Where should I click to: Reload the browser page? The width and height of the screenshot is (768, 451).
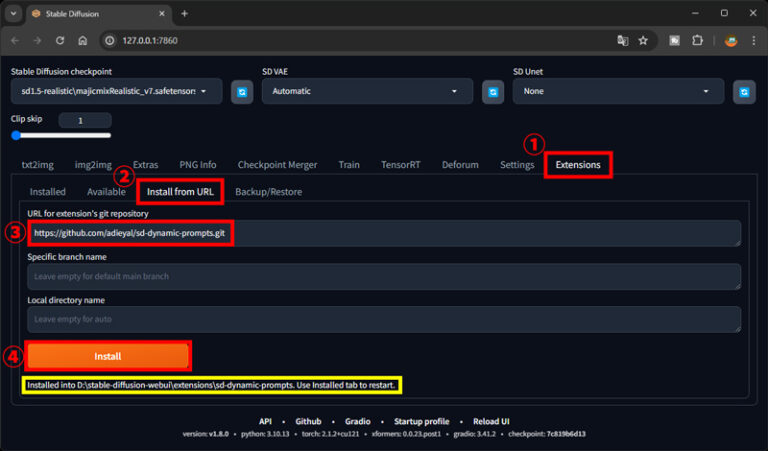(61, 41)
